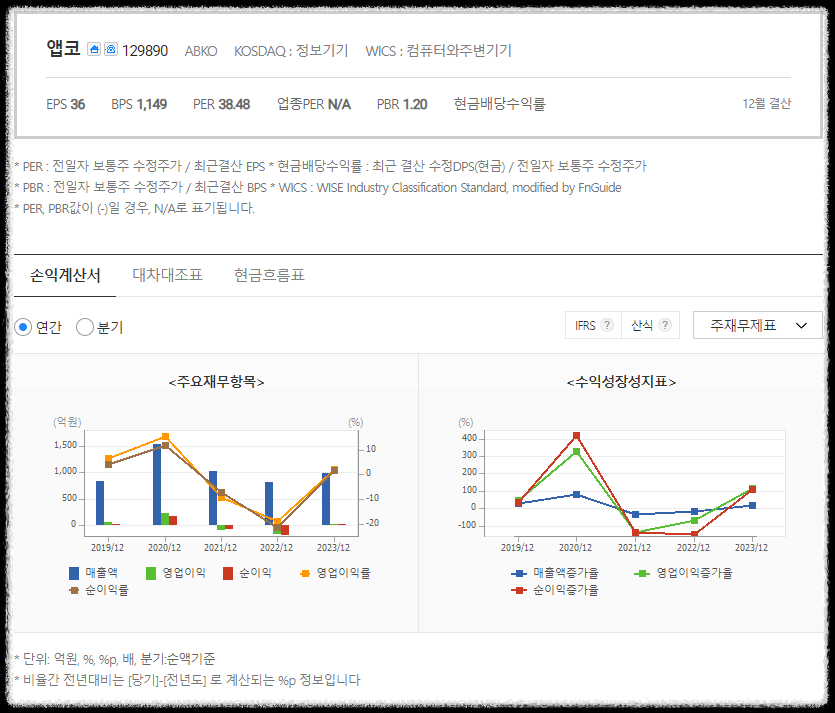Click the 2023/12 blue 매출액증가율 point
Screen dimensions: 835x713
(752, 505)
